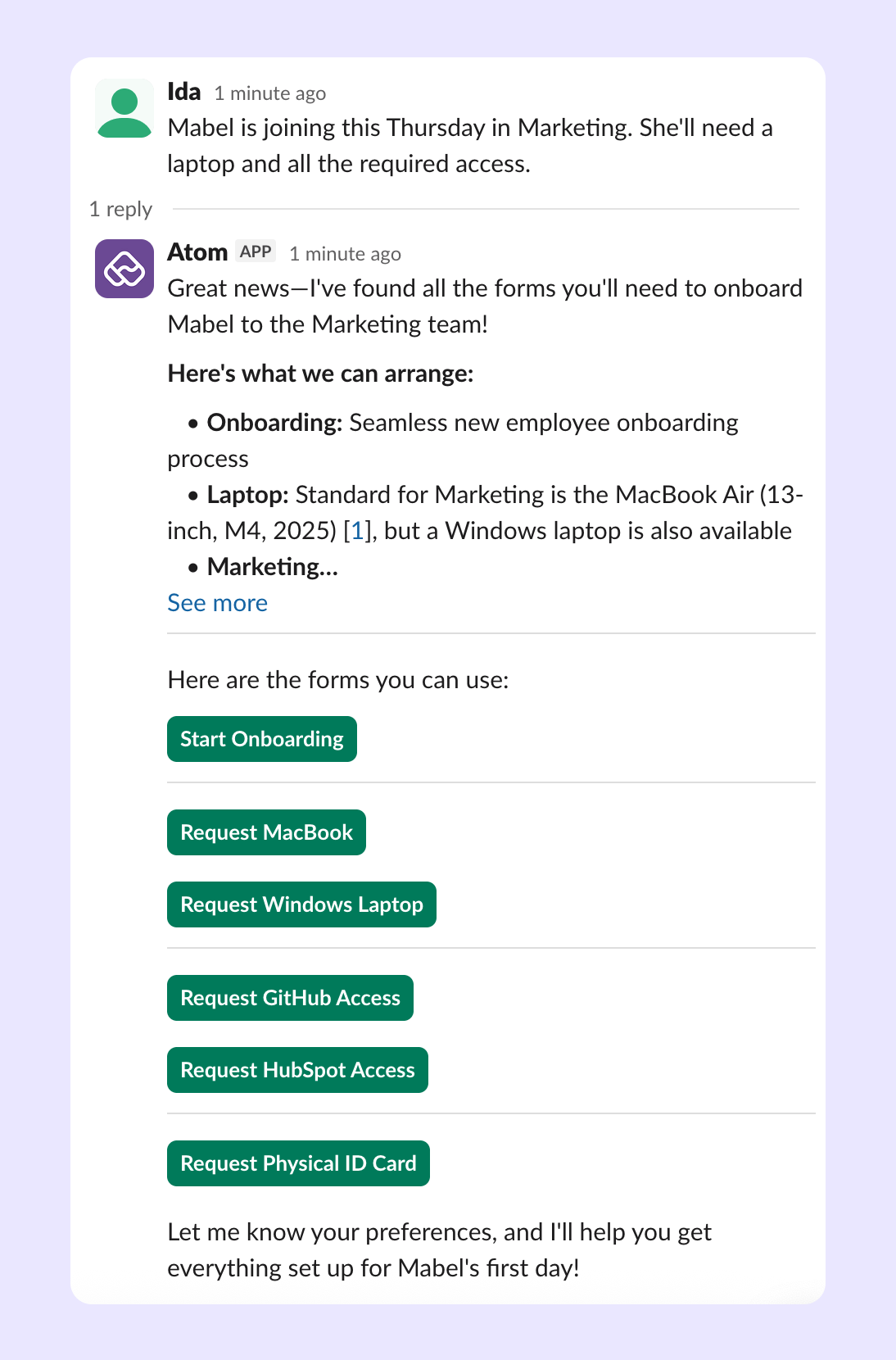
Task: Open the thread via 1 reply
Action: (120, 209)
